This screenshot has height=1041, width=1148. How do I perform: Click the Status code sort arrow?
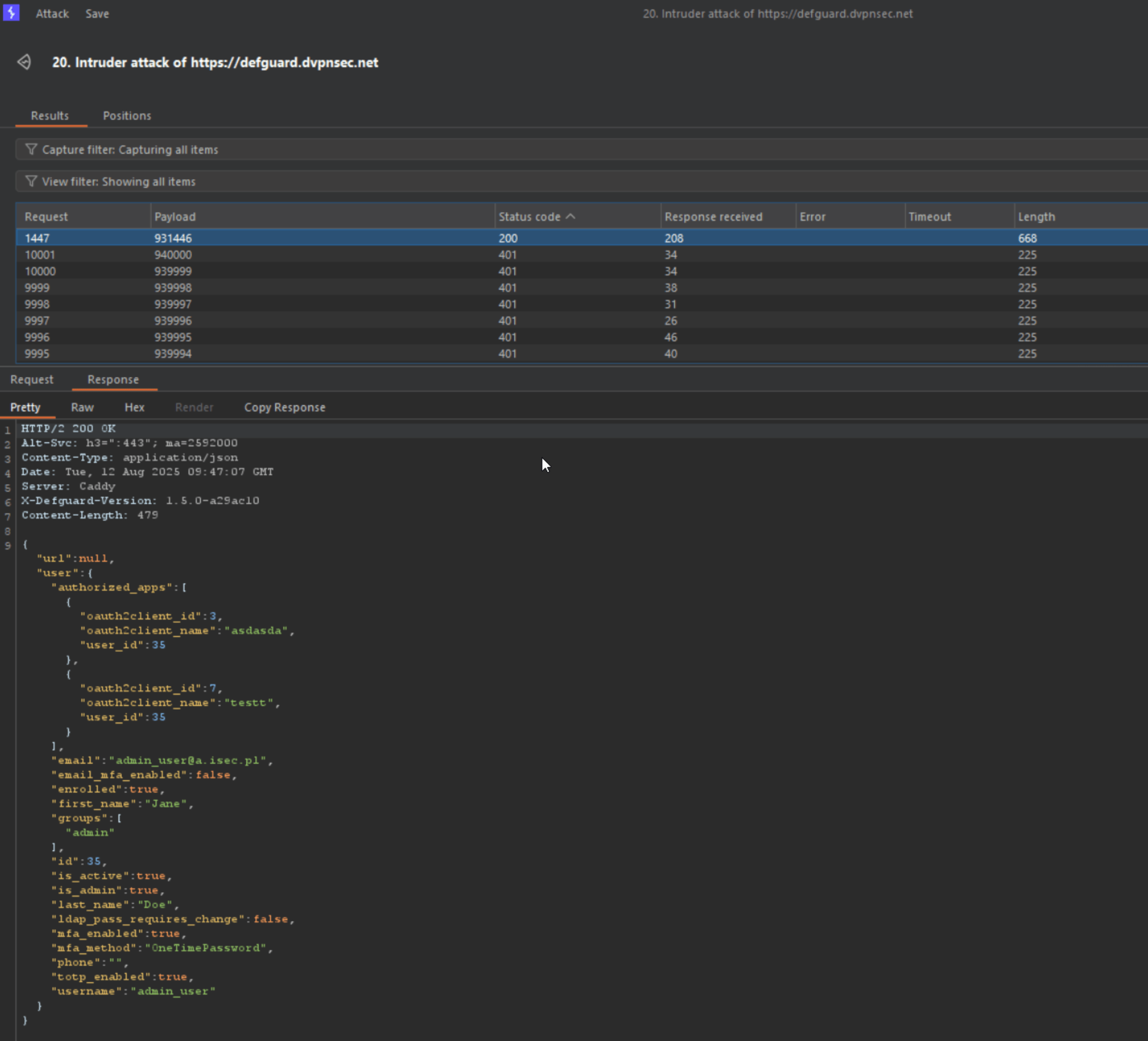coord(571,216)
